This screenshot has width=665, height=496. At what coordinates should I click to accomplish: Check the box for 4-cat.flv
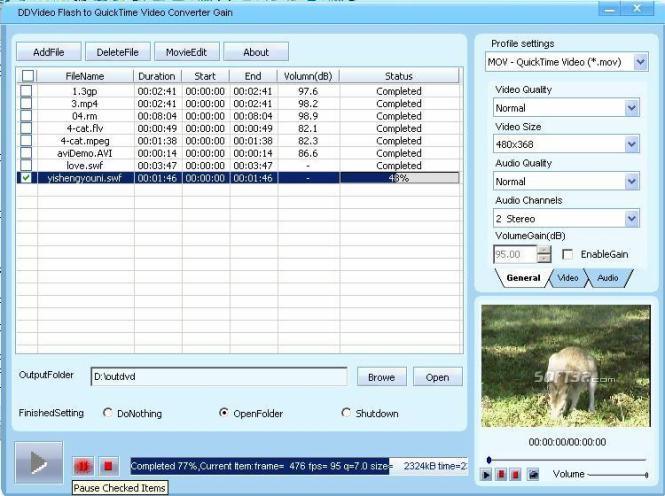pos(26,128)
